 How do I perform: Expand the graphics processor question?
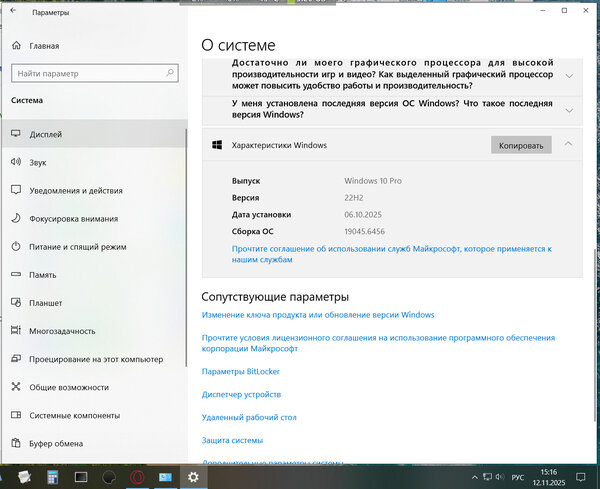569,76
